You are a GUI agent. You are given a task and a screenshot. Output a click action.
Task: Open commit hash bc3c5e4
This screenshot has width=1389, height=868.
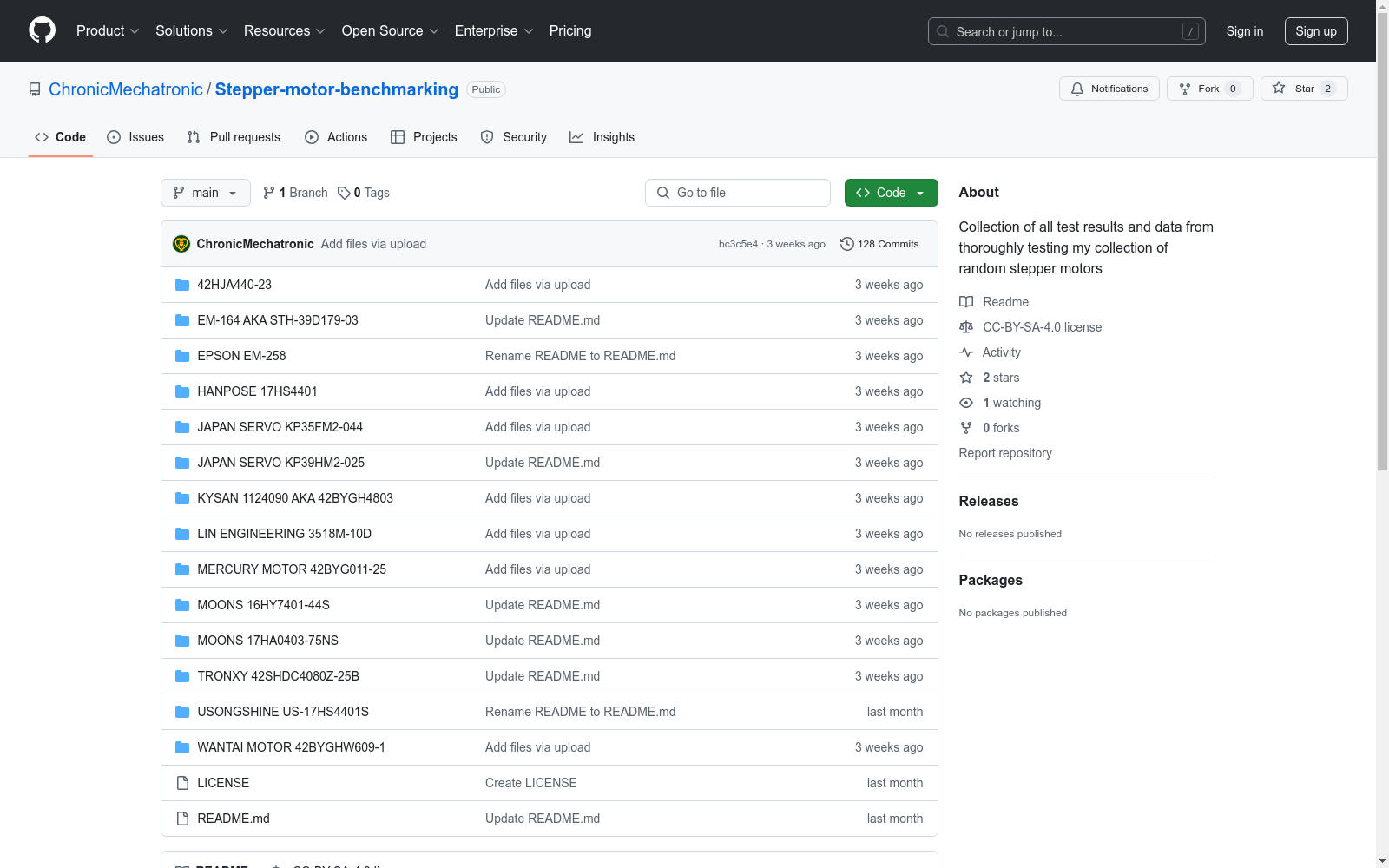pyautogui.click(x=738, y=244)
